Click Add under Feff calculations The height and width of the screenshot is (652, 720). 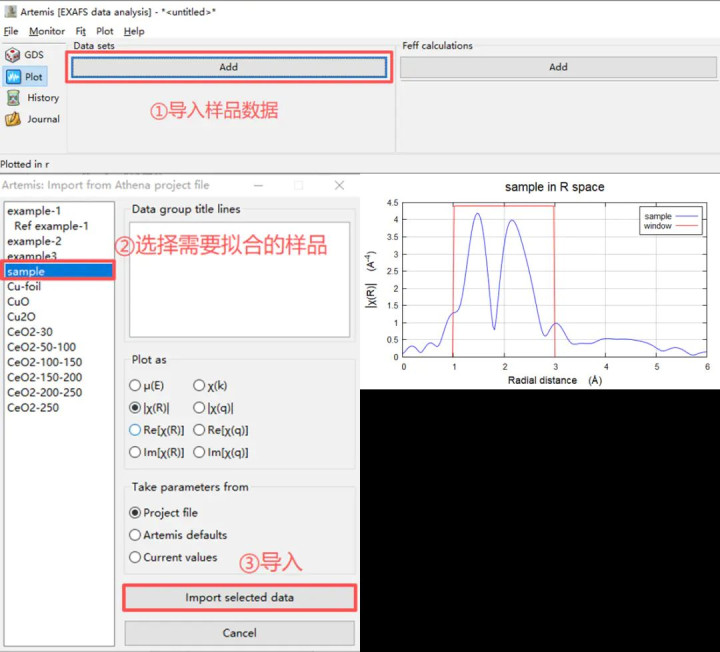pyautogui.click(x=558, y=67)
